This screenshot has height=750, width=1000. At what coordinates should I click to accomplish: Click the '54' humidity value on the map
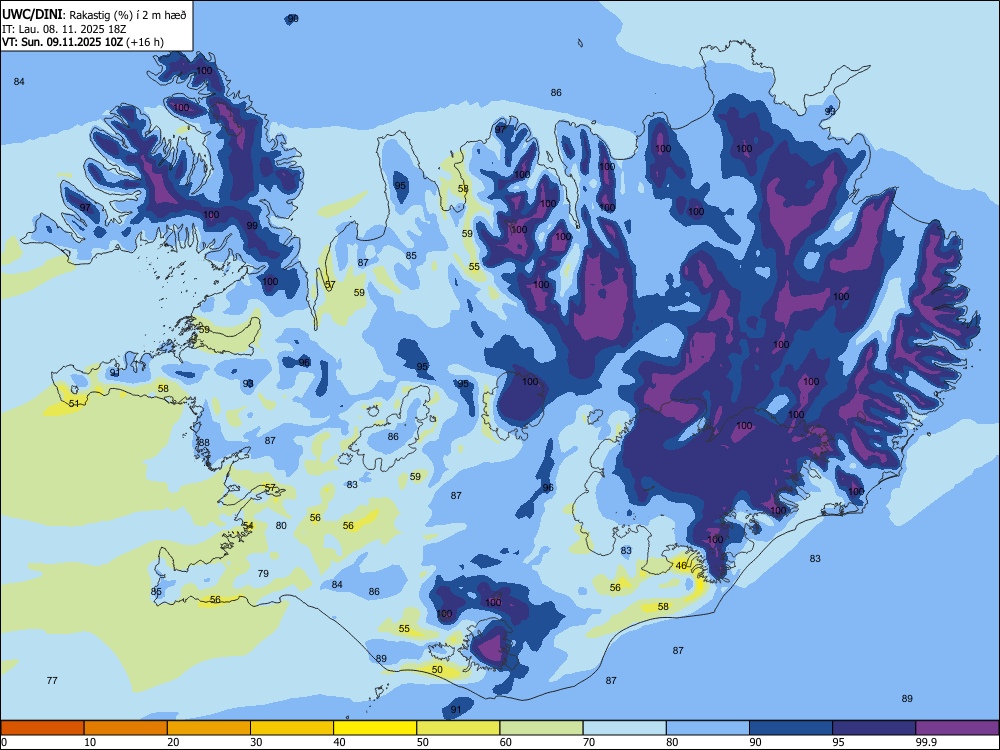[x=247, y=526]
